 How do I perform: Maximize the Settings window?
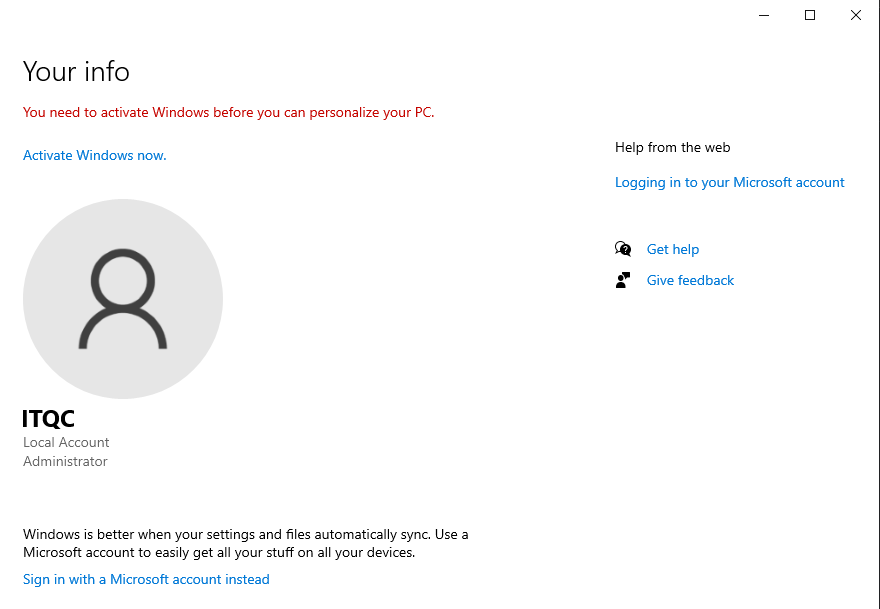pyautogui.click(x=810, y=15)
